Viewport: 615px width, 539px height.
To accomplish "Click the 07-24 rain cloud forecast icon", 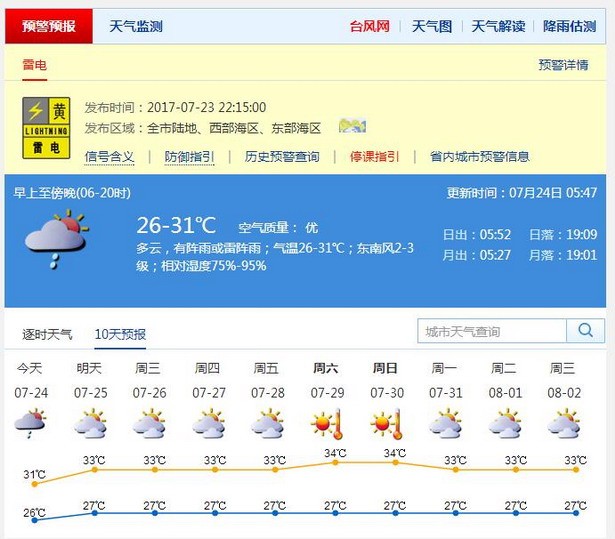I will point(31,424).
